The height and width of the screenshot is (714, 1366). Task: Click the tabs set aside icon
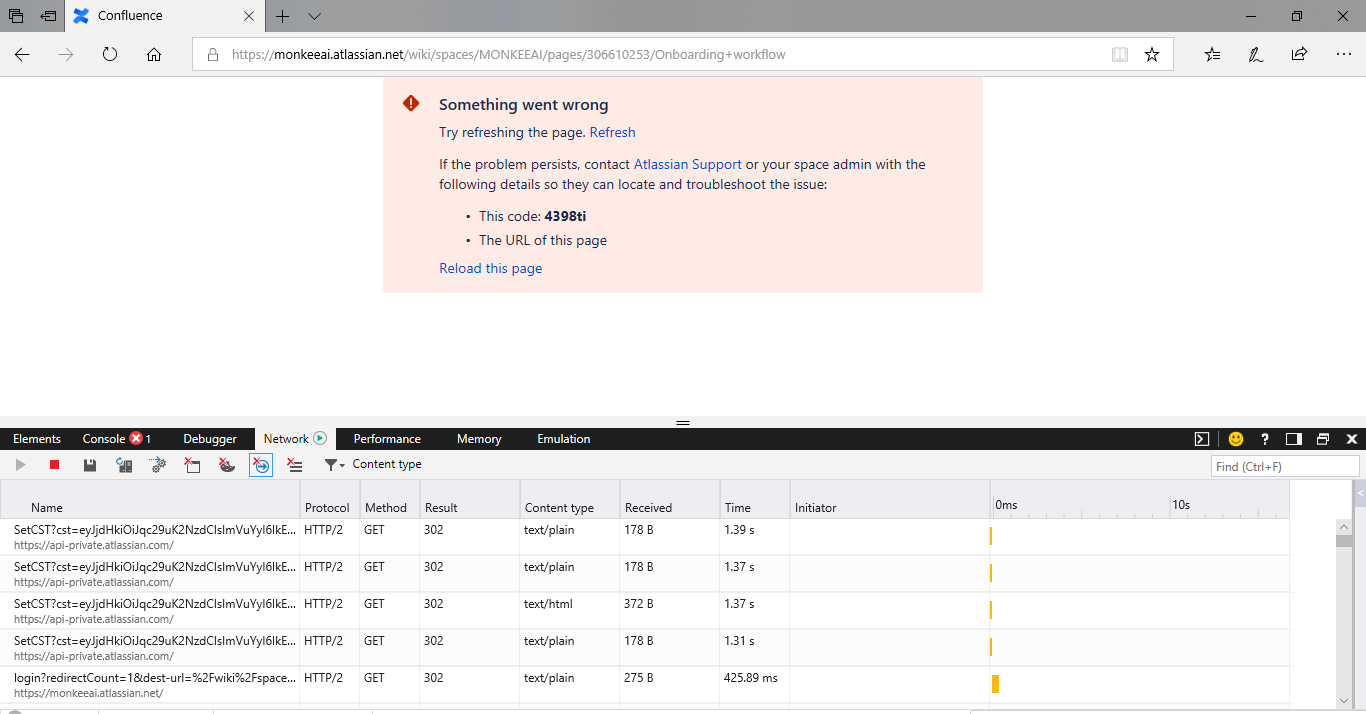tap(16, 16)
